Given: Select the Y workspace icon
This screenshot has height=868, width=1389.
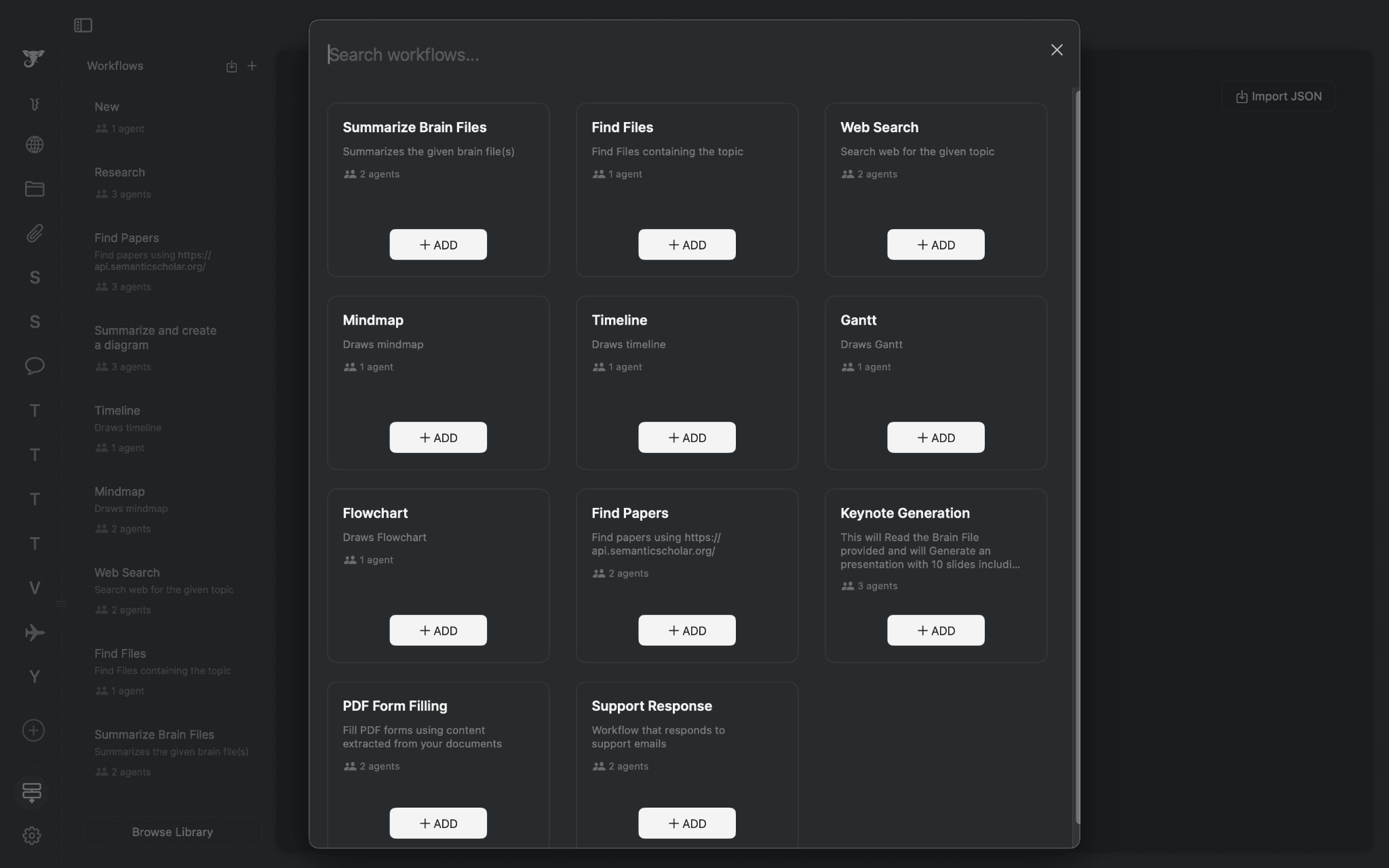Looking at the screenshot, I should pyautogui.click(x=35, y=677).
